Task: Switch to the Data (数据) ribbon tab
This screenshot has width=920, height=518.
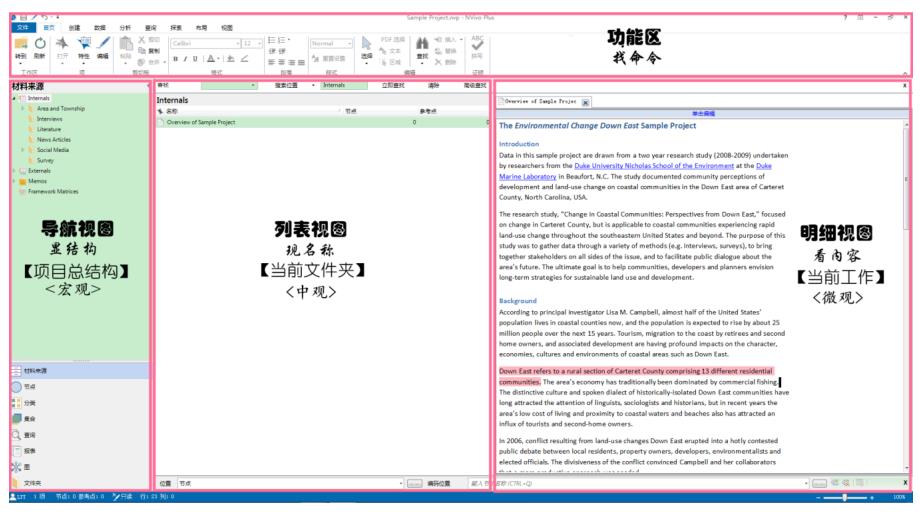Action: tap(100, 28)
